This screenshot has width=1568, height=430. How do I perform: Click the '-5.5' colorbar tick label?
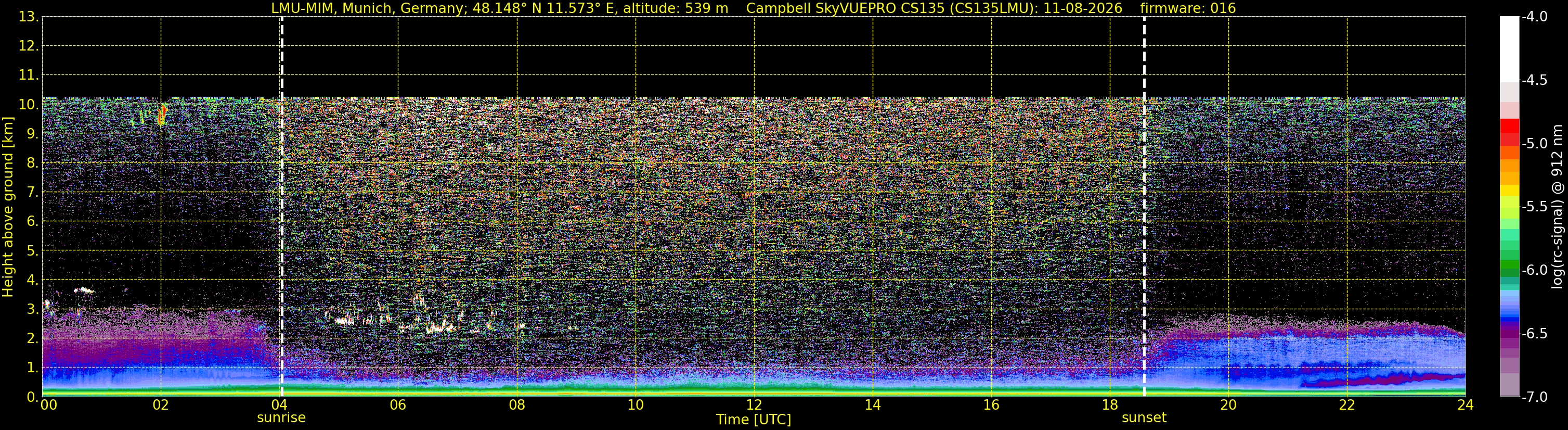pyautogui.click(x=1534, y=207)
